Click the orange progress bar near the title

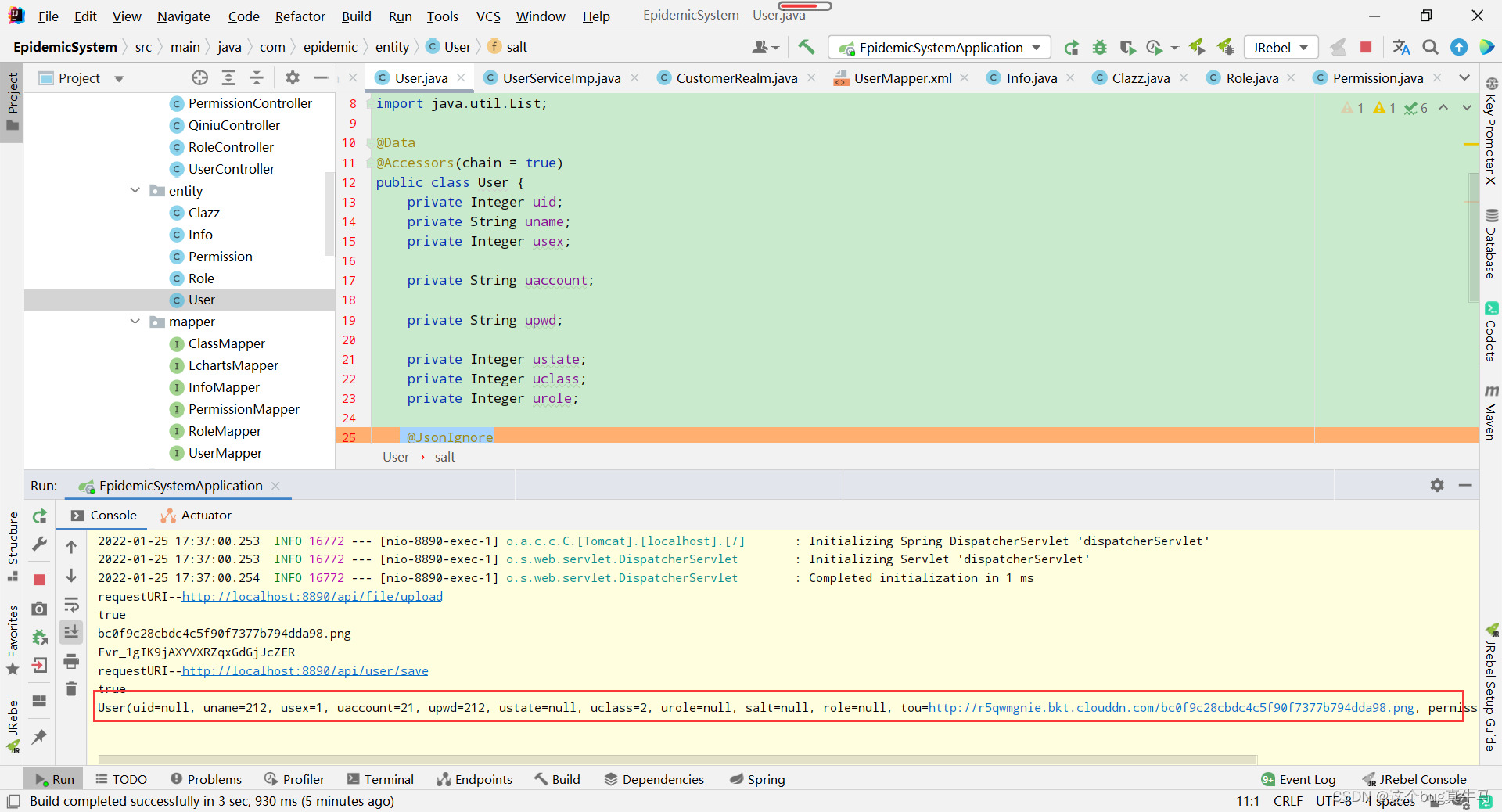pos(806,6)
